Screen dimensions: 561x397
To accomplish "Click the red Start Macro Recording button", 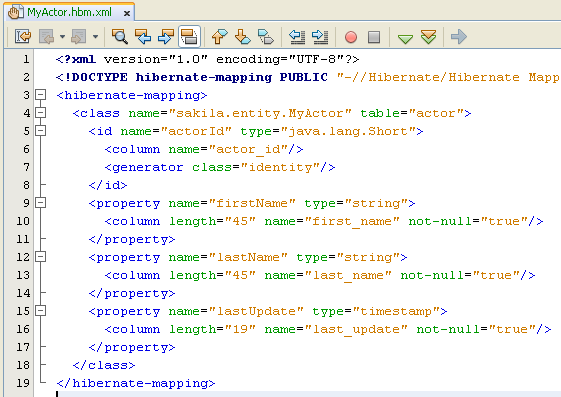I will point(351,37).
